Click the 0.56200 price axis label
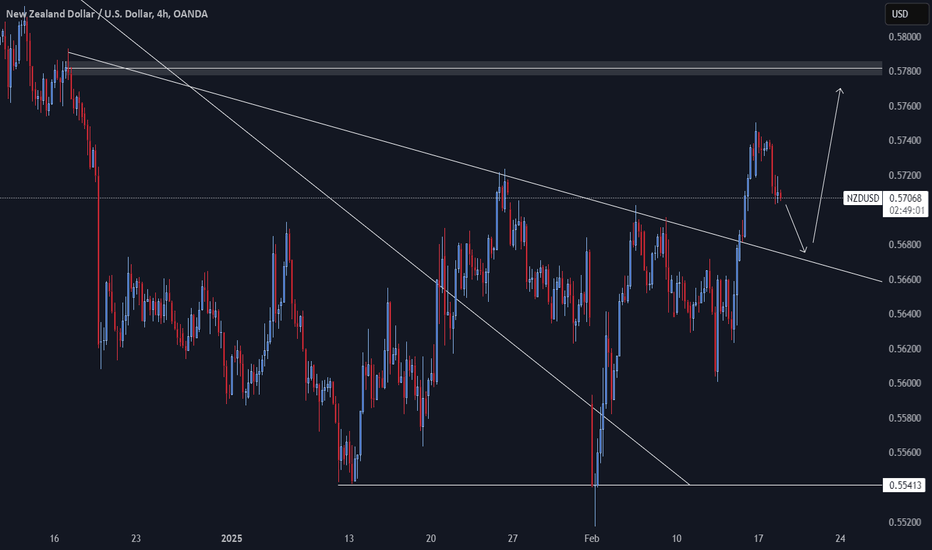 (x=905, y=348)
